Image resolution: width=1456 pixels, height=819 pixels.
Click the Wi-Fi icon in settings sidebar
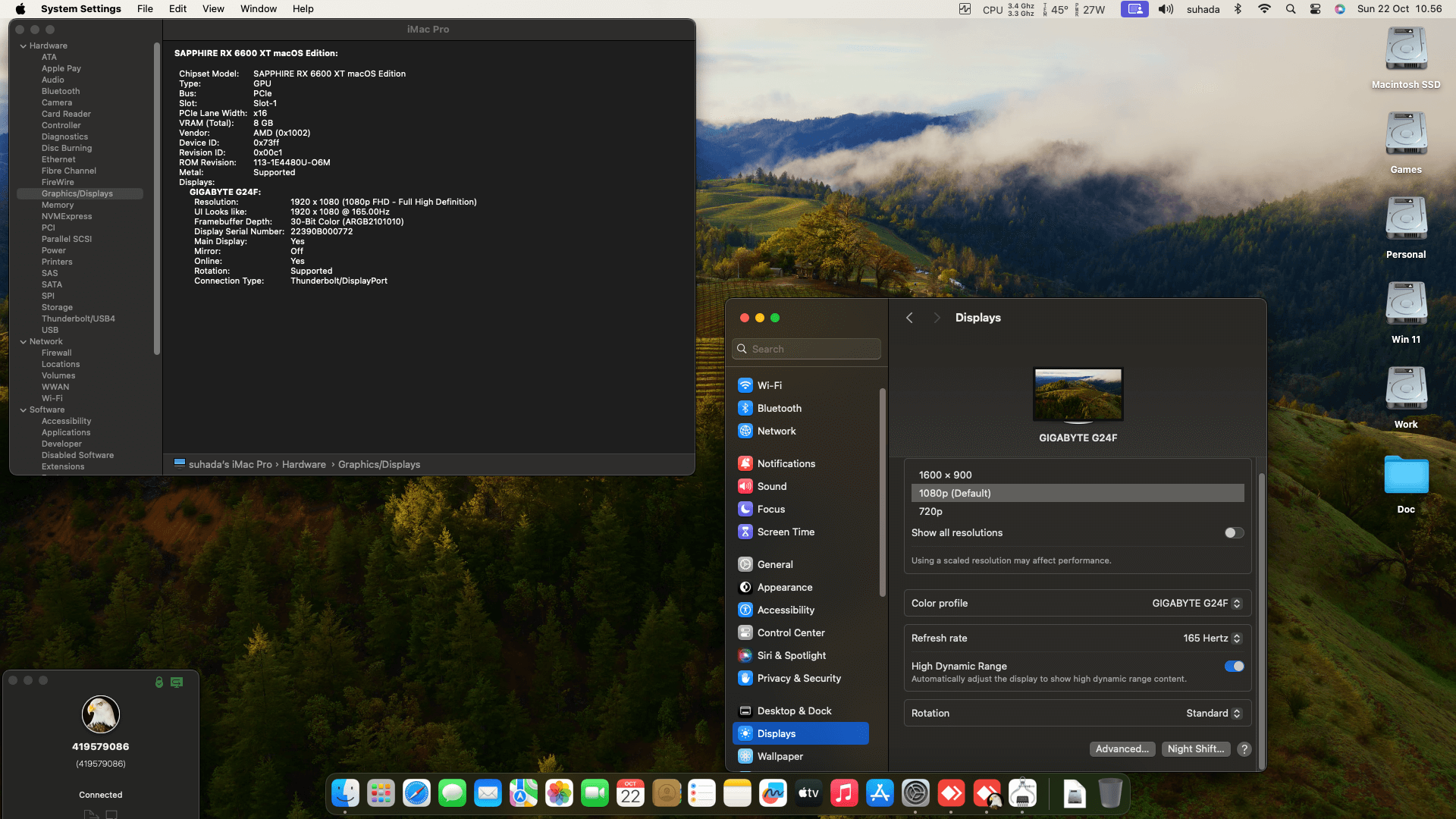[x=745, y=385]
